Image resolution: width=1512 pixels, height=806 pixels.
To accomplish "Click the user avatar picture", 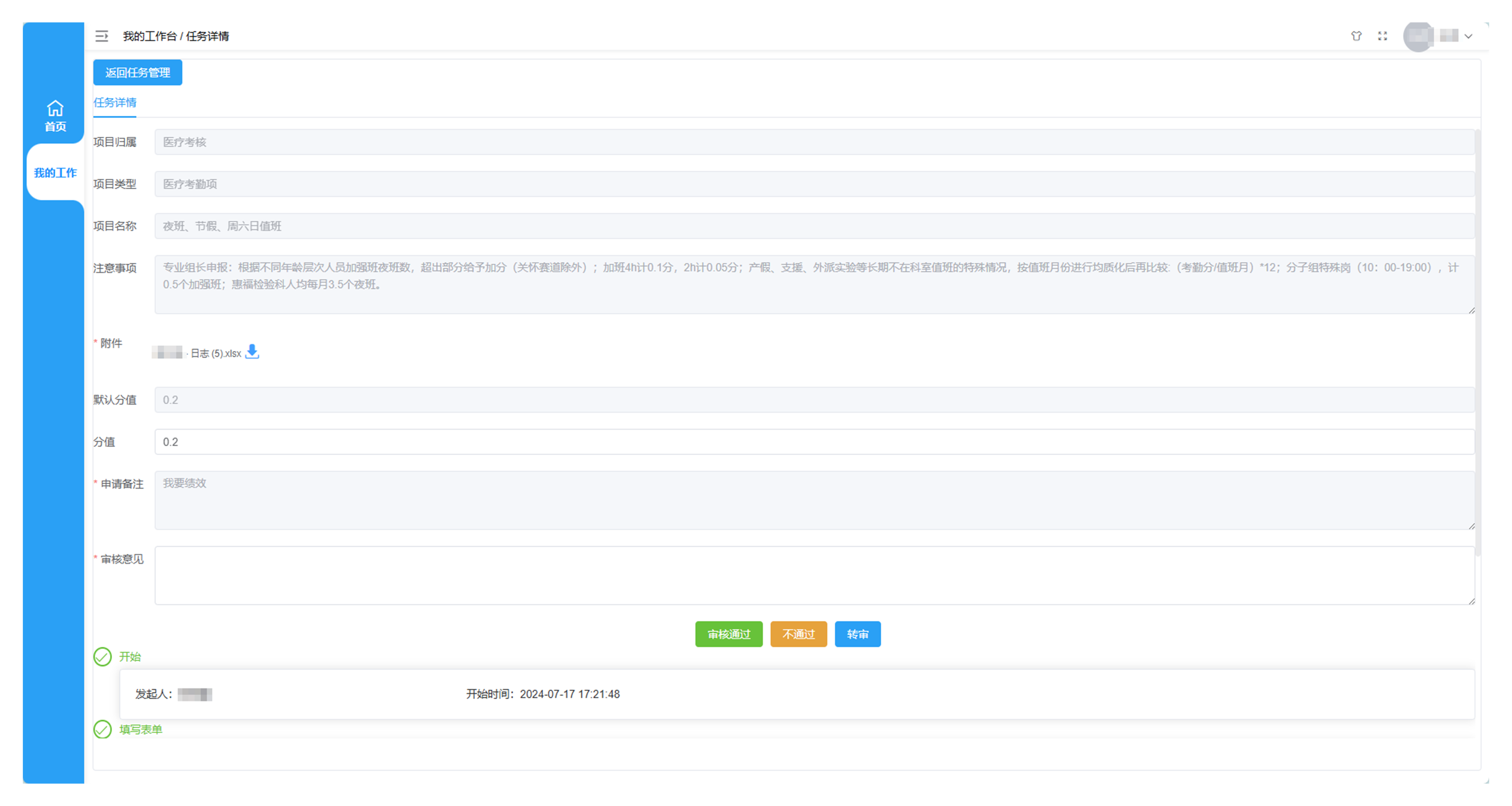I will tap(1418, 36).
